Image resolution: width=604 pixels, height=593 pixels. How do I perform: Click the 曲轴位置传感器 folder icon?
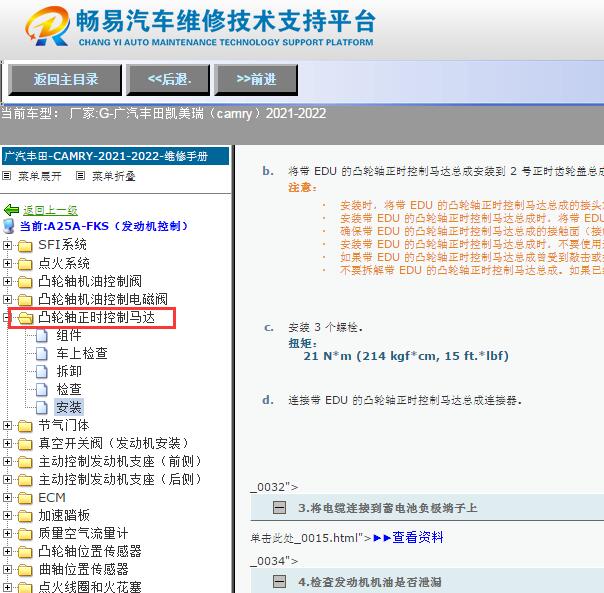25,570
